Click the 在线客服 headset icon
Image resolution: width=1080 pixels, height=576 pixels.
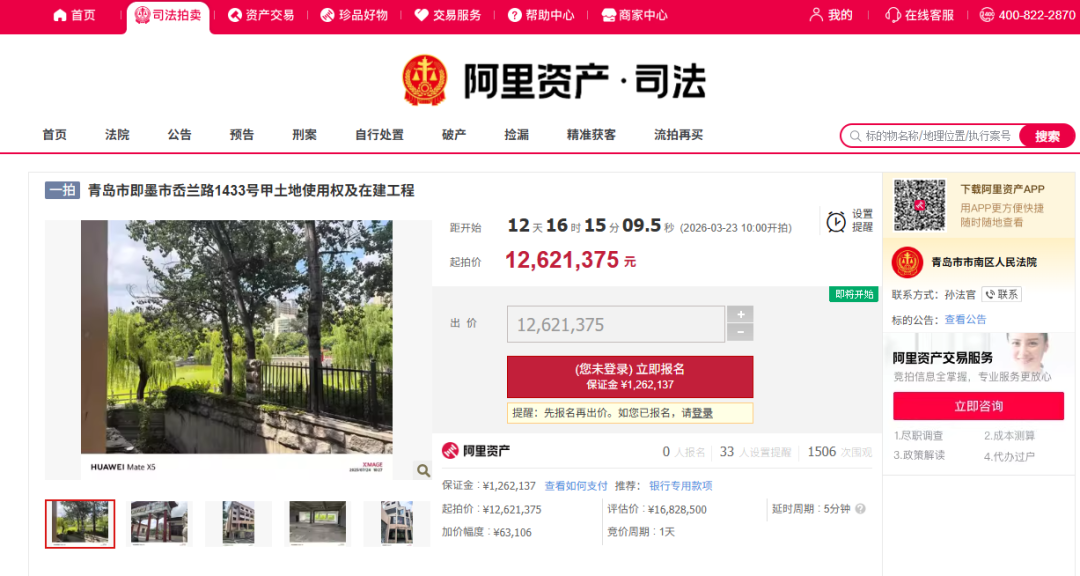(894, 15)
